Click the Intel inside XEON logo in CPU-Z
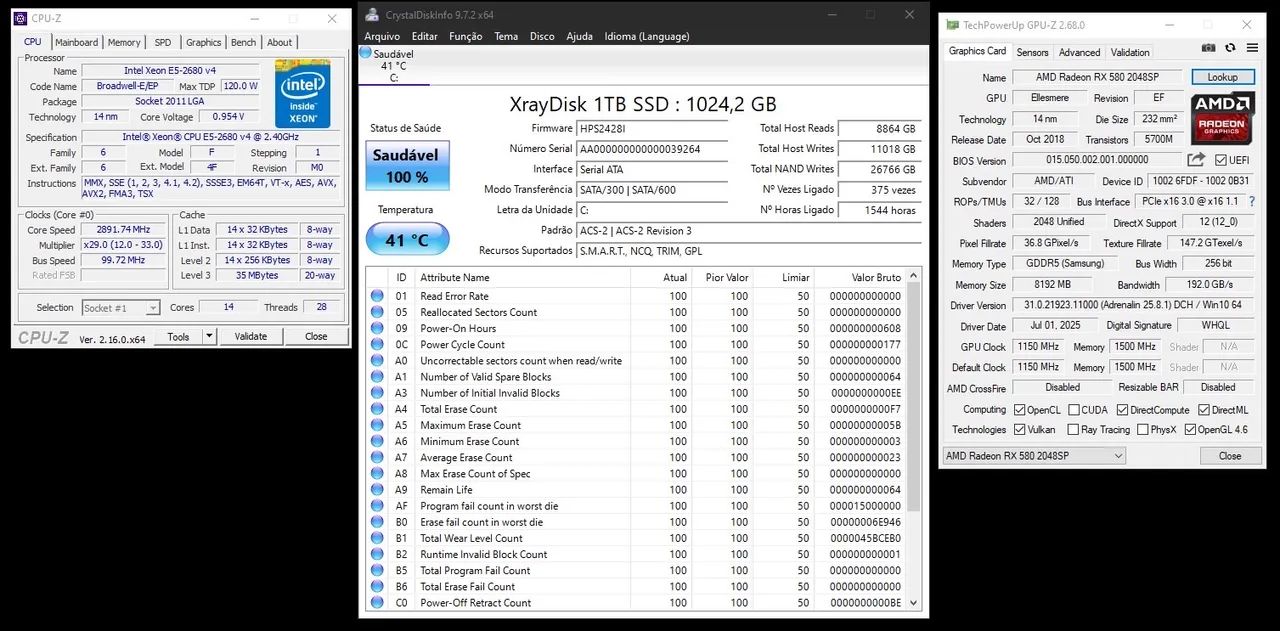1280x631 pixels. (x=301, y=94)
